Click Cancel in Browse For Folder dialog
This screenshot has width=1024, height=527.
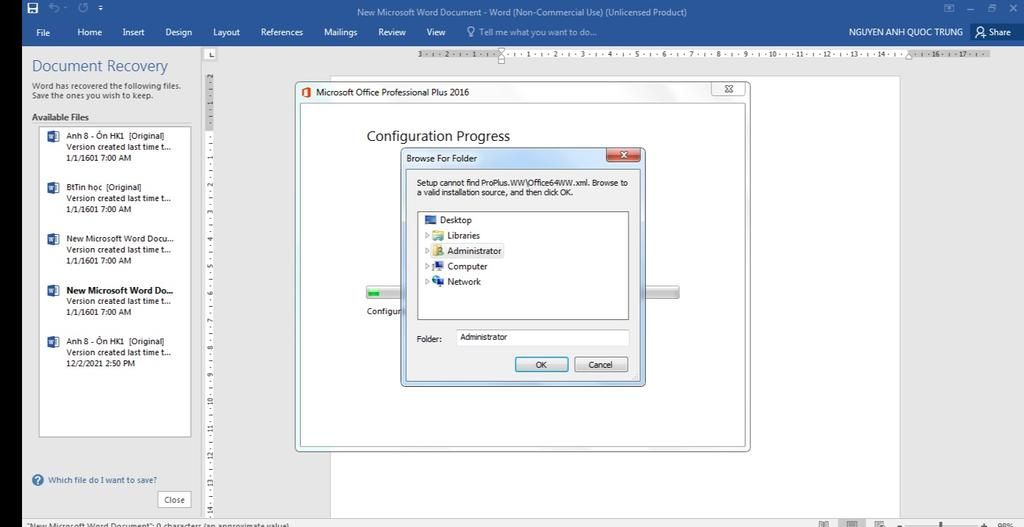pos(601,364)
